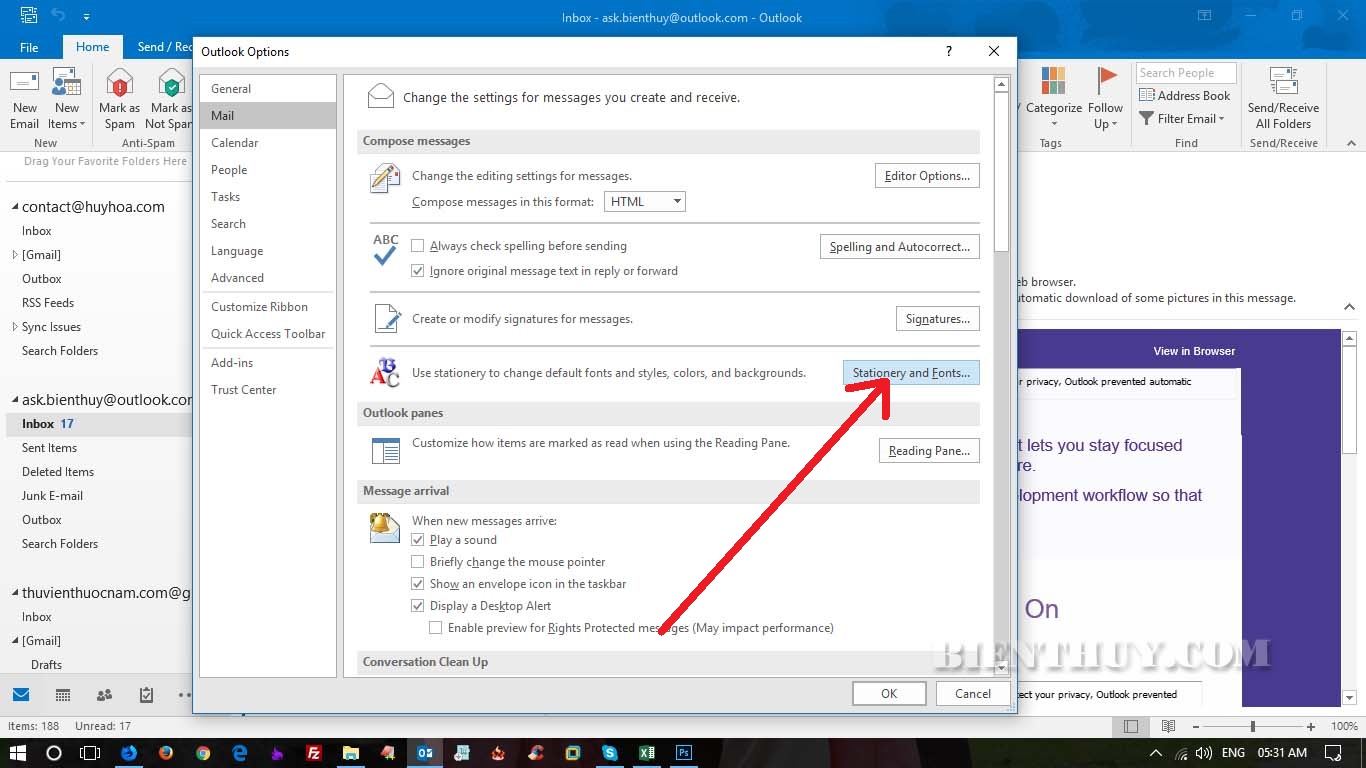Select People category in Outlook Options
1366x768 pixels.
(268, 170)
